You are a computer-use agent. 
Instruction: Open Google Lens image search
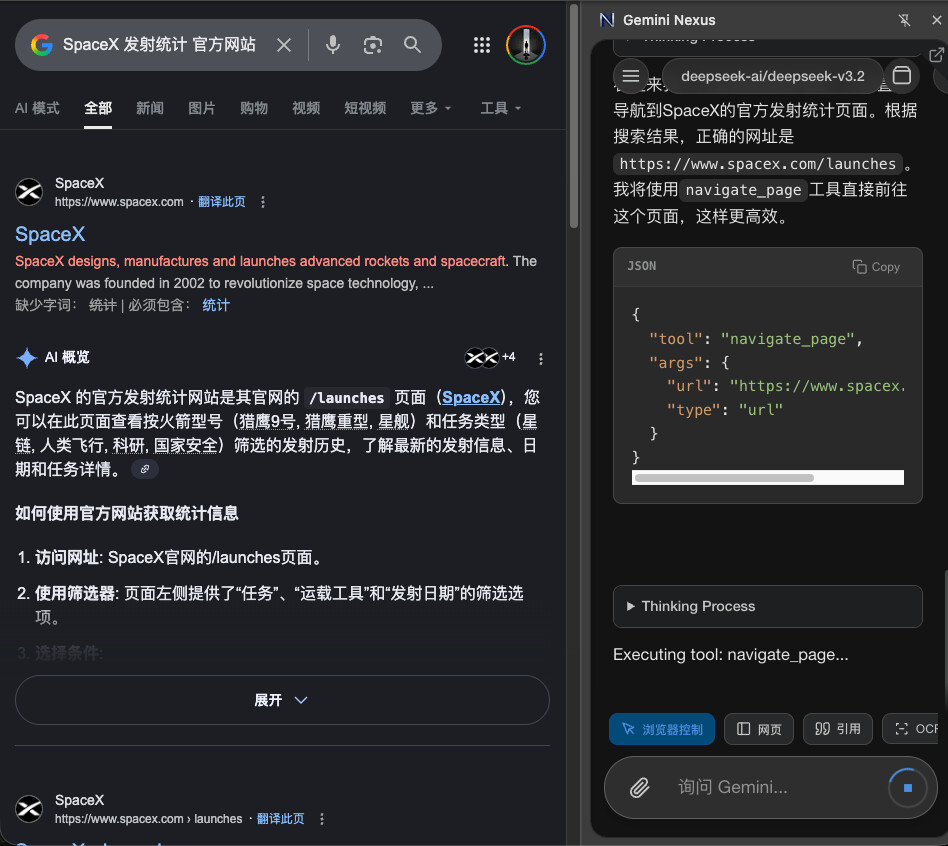(x=372, y=45)
